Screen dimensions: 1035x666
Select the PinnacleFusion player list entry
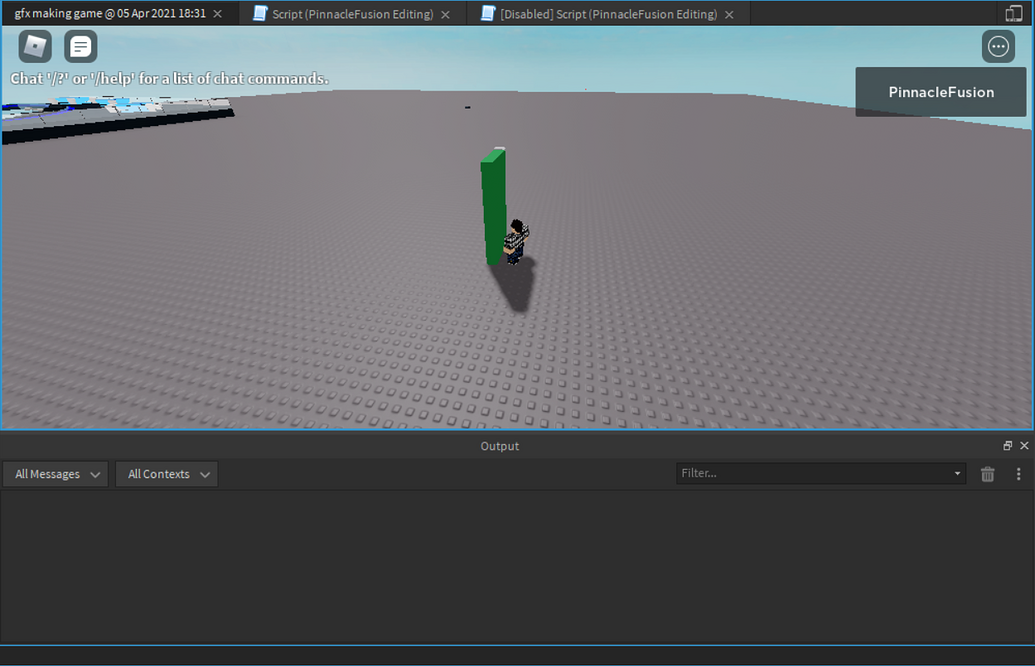pos(941,92)
